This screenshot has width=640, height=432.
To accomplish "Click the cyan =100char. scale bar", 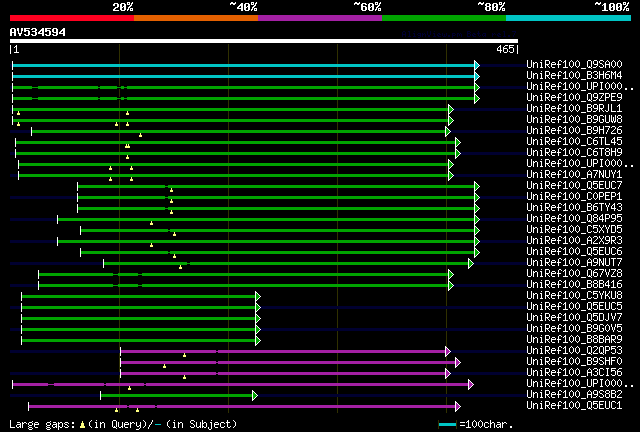I will [x=447, y=425].
